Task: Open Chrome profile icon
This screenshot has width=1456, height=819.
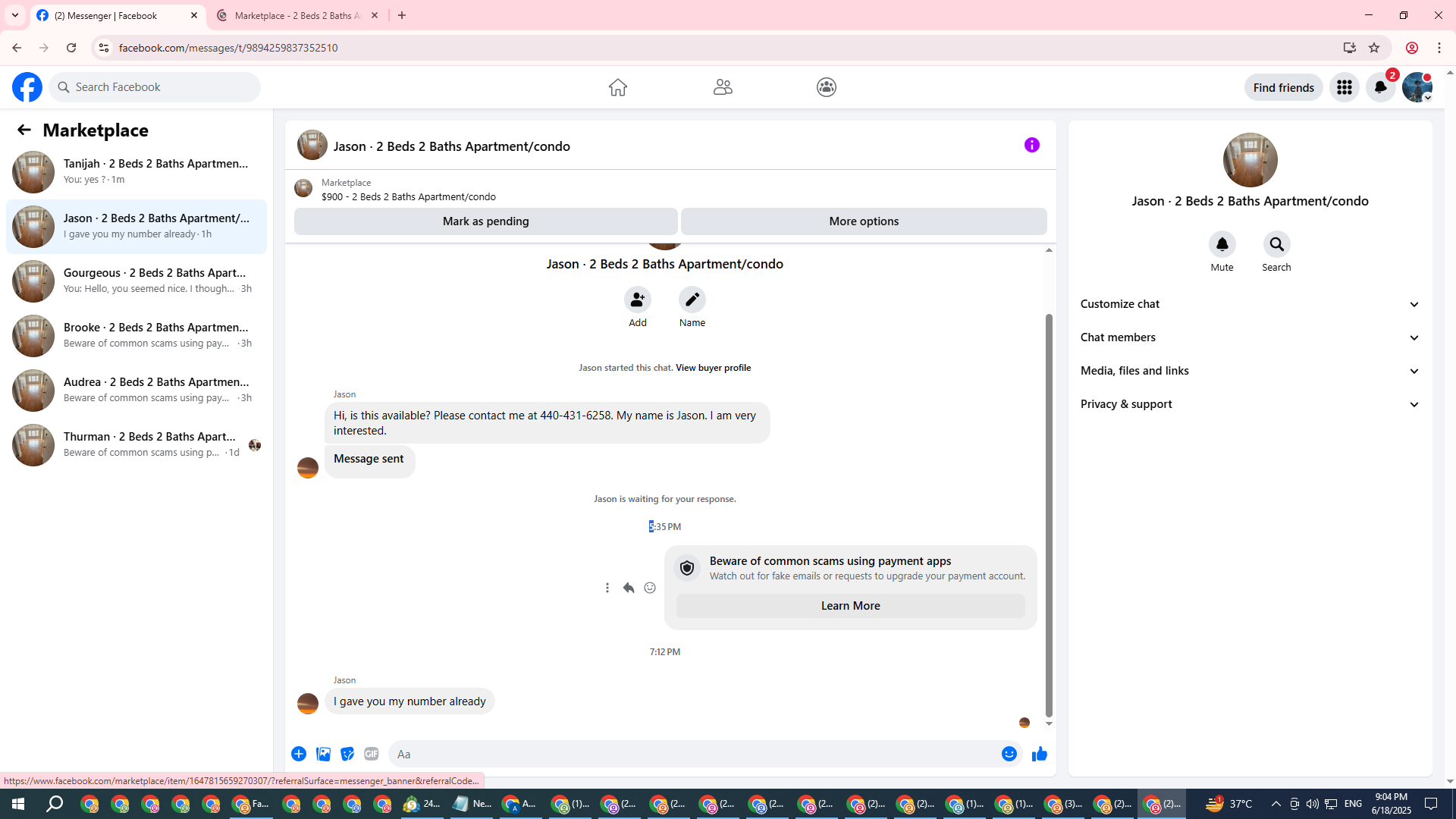Action: 1412,48
